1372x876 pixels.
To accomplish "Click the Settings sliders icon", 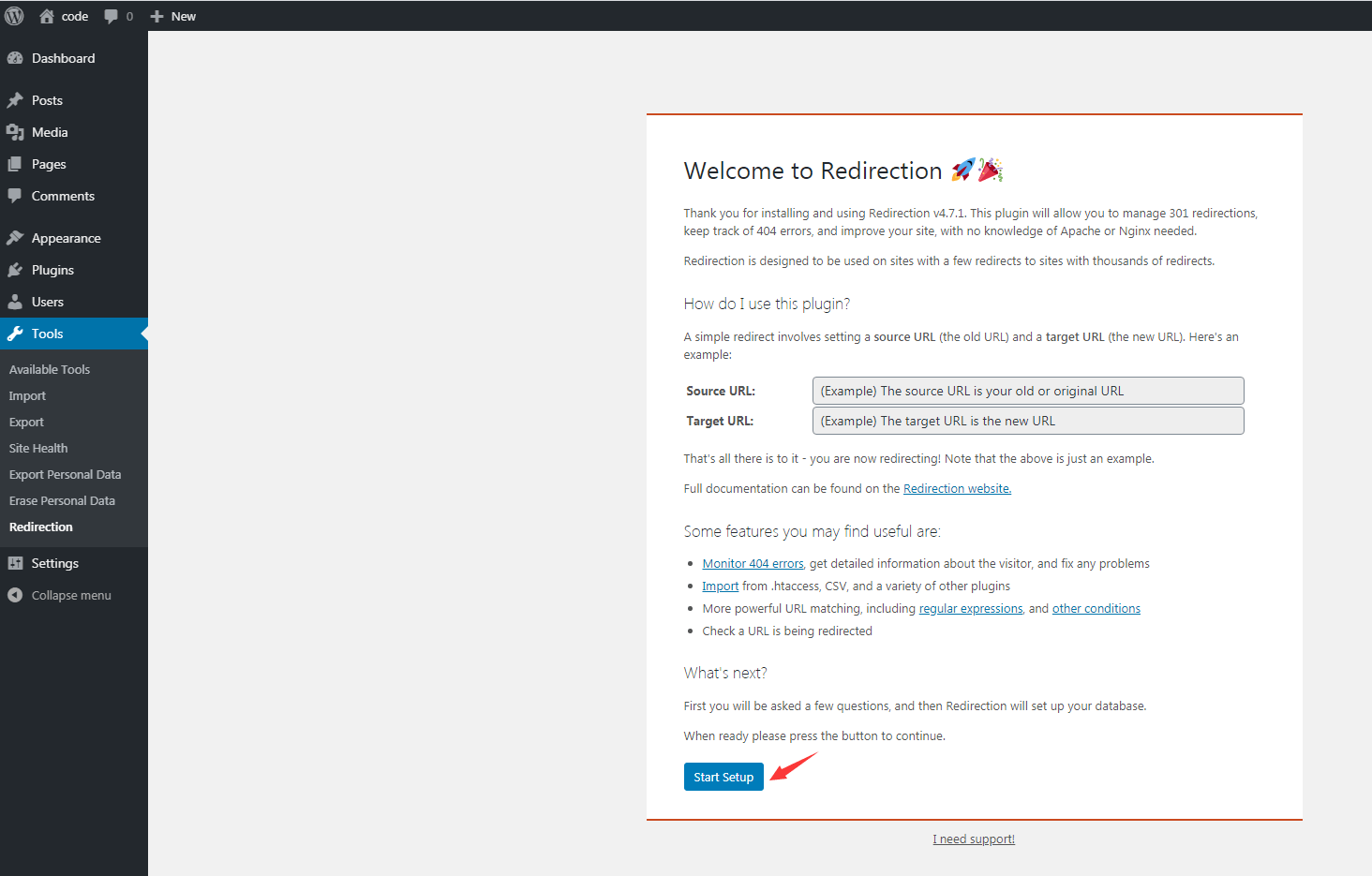I will coord(16,562).
